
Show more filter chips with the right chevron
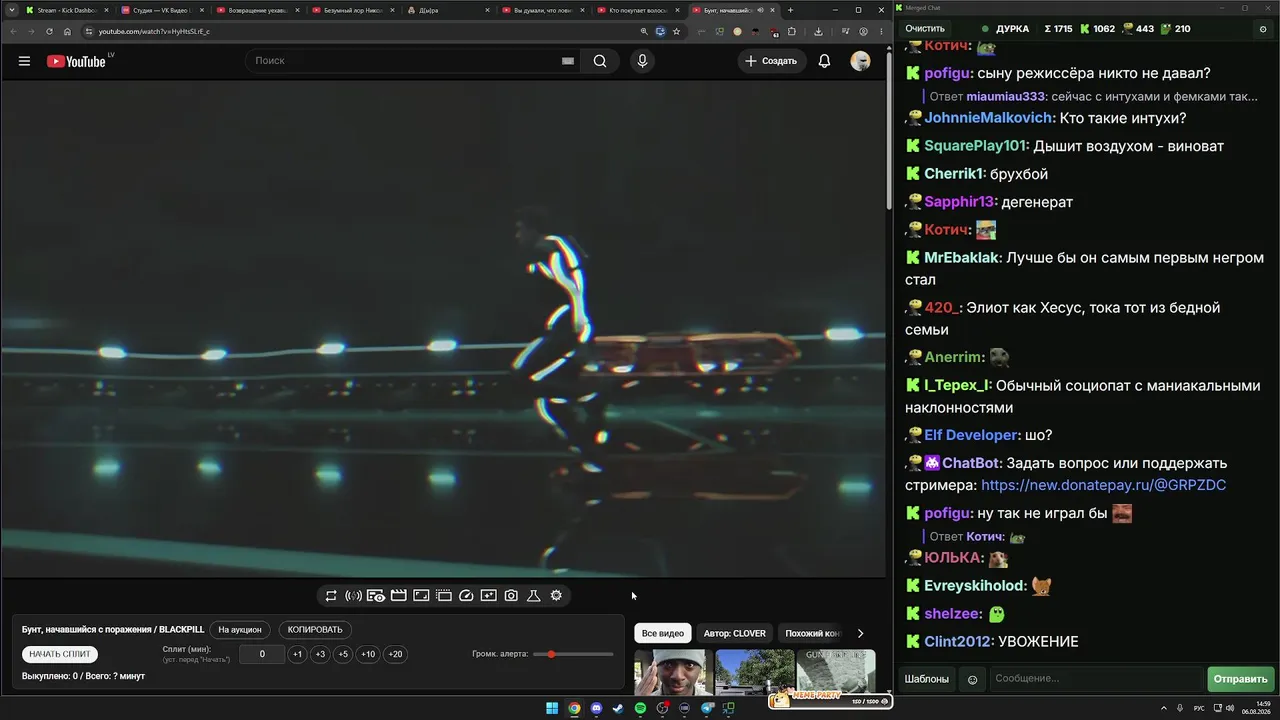coord(860,633)
